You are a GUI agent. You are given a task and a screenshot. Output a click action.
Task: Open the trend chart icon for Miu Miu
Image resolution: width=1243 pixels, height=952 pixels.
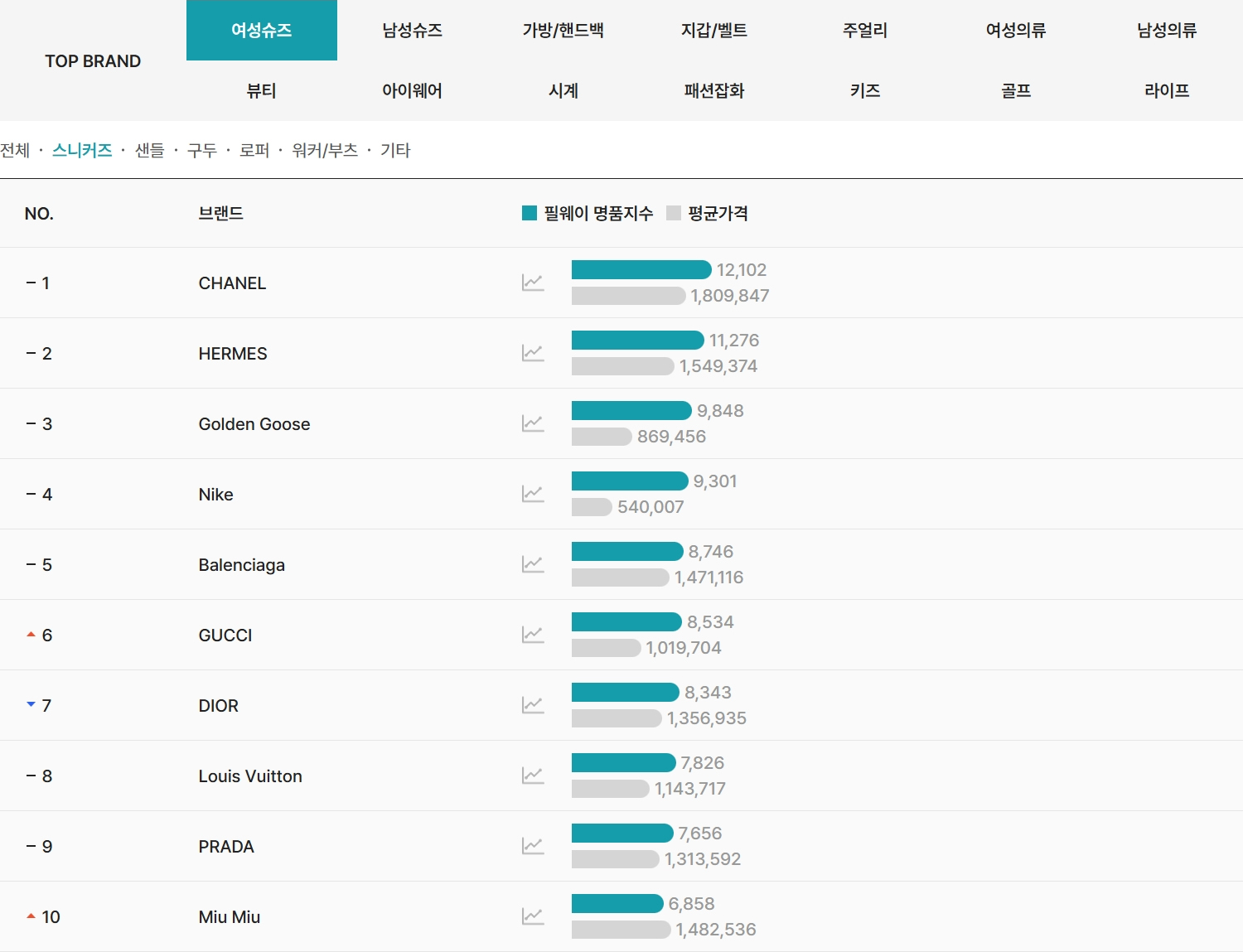(x=533, y=916)
